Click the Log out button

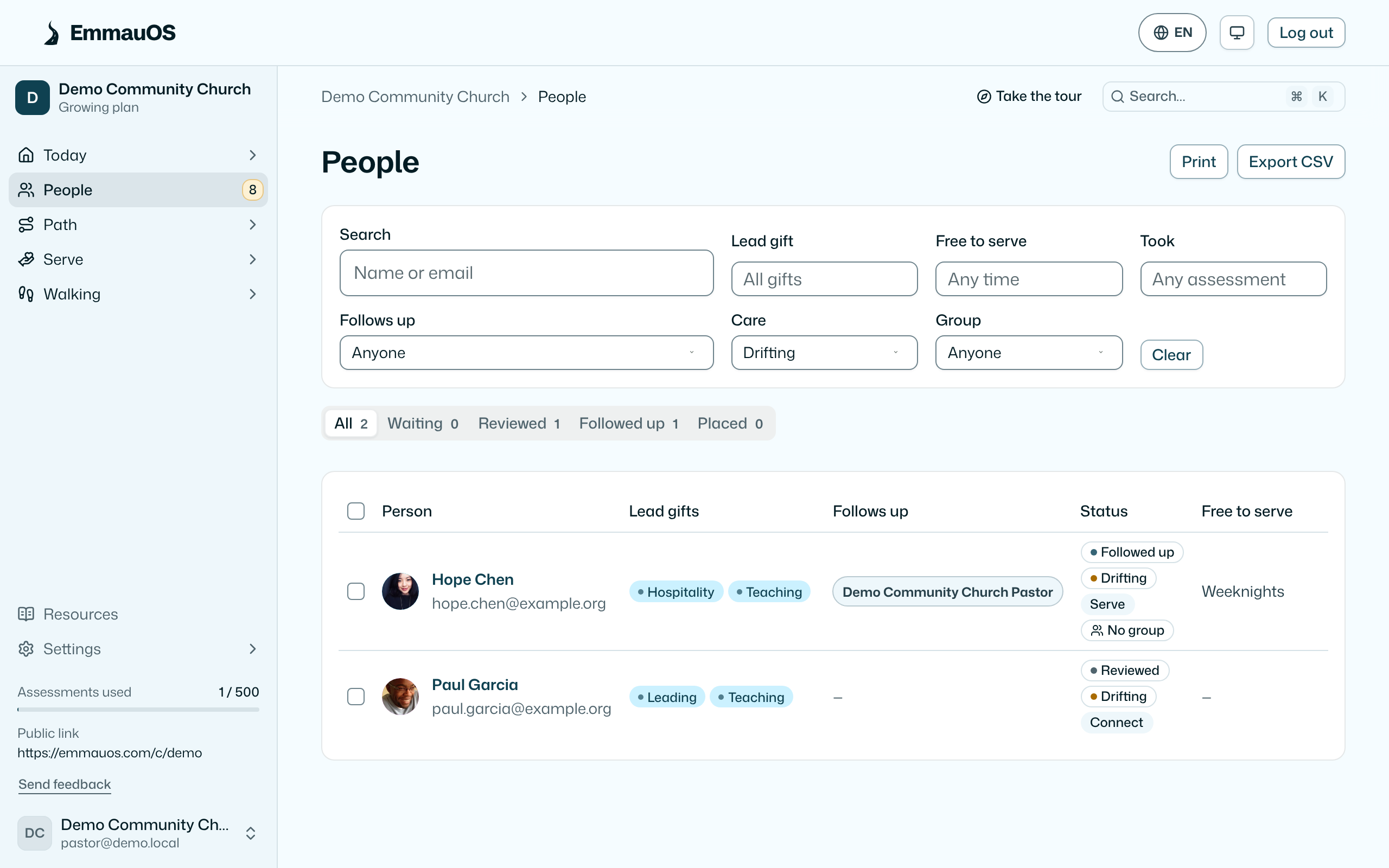click(1306, 33)
